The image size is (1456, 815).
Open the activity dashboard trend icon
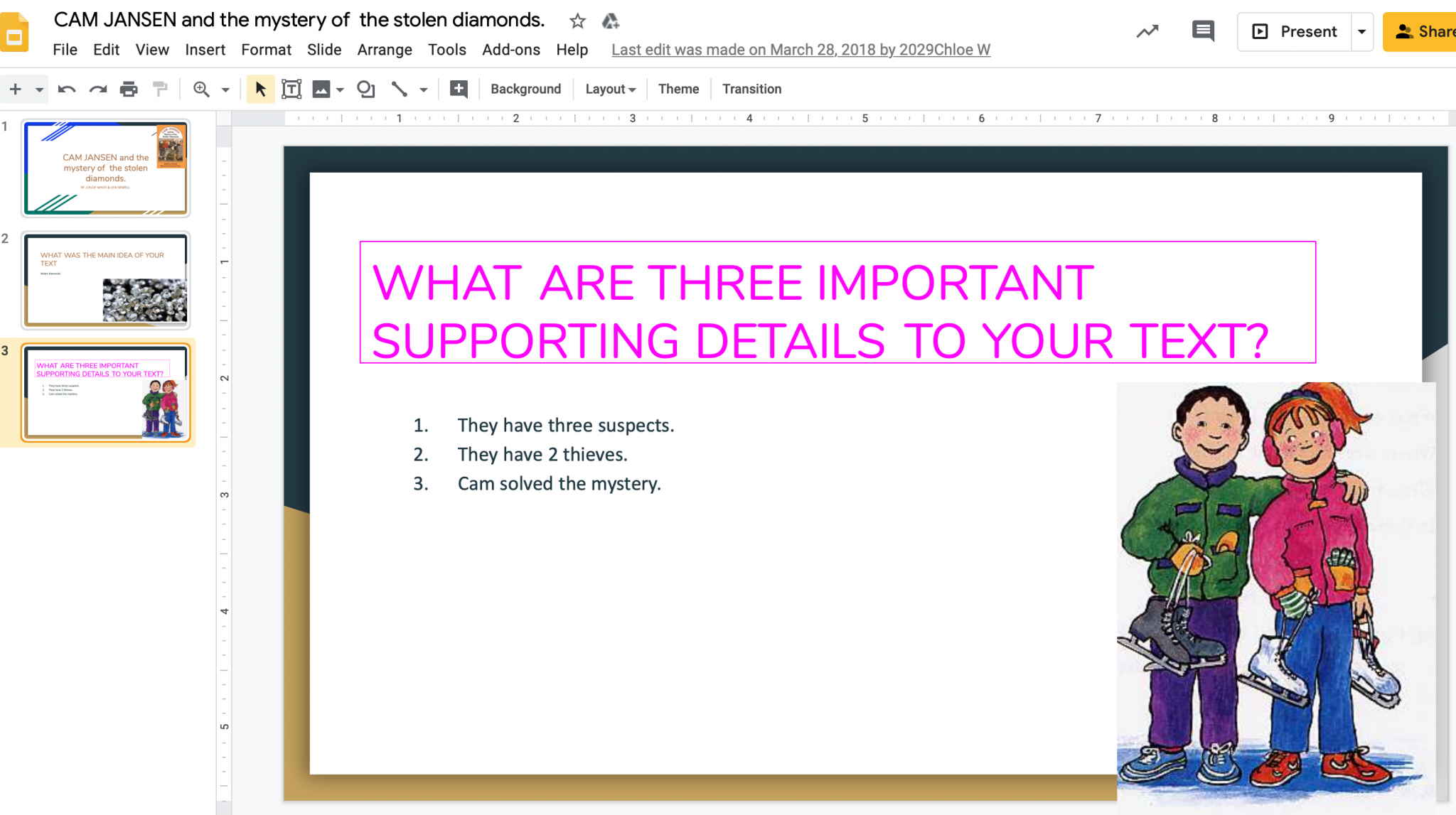1147,31
